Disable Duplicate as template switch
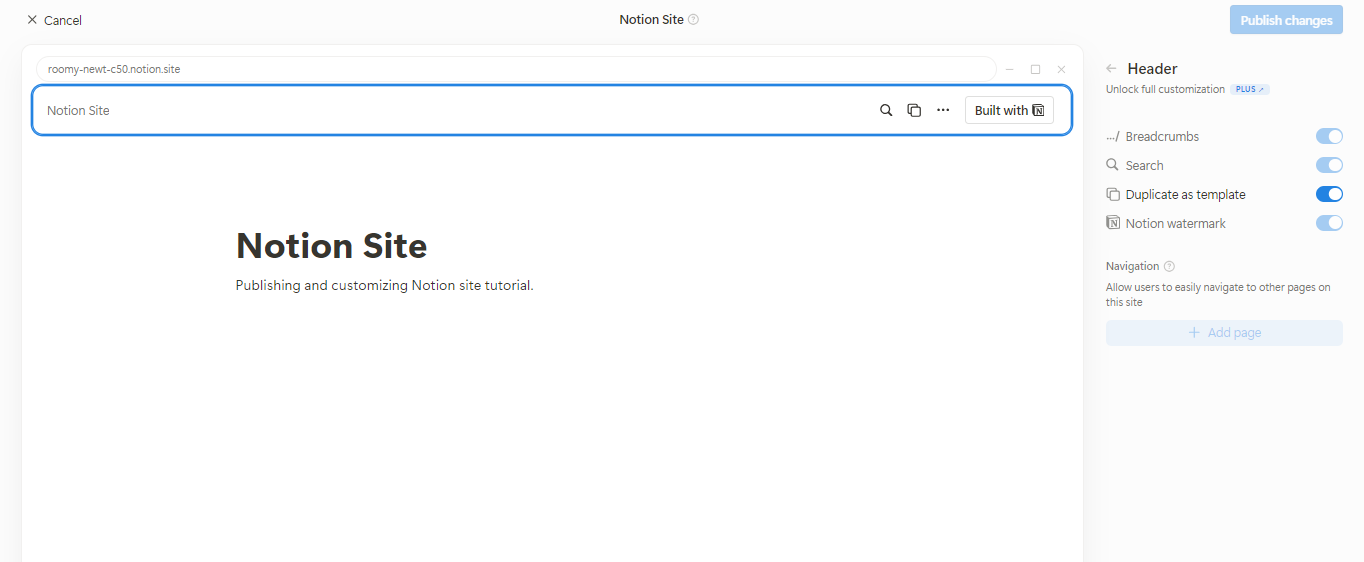Image resolution: width=1364 pixels, height=562 pixels. point(1329,194)
